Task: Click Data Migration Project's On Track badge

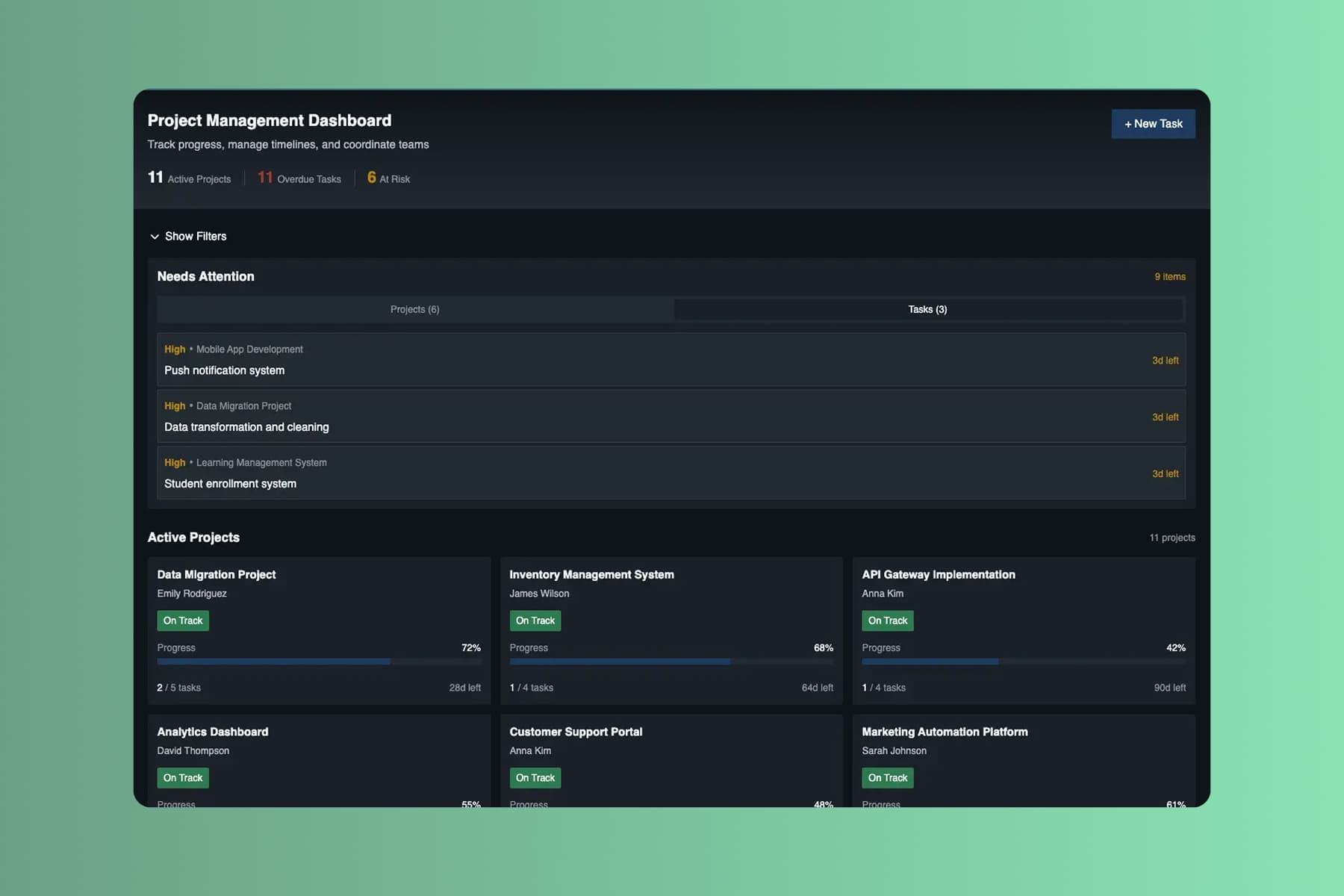Action: [x=183, y=620]
